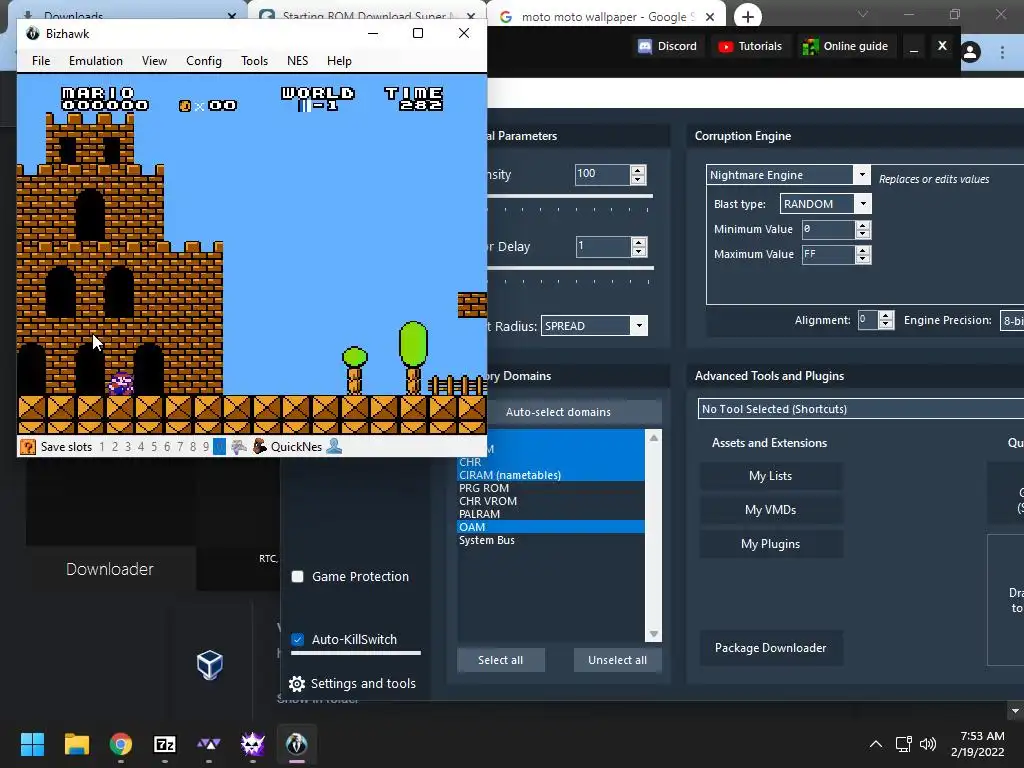1024x768 pixels.
Task: Open the Nightmare Engine dropdown
Action: [862, 174]
